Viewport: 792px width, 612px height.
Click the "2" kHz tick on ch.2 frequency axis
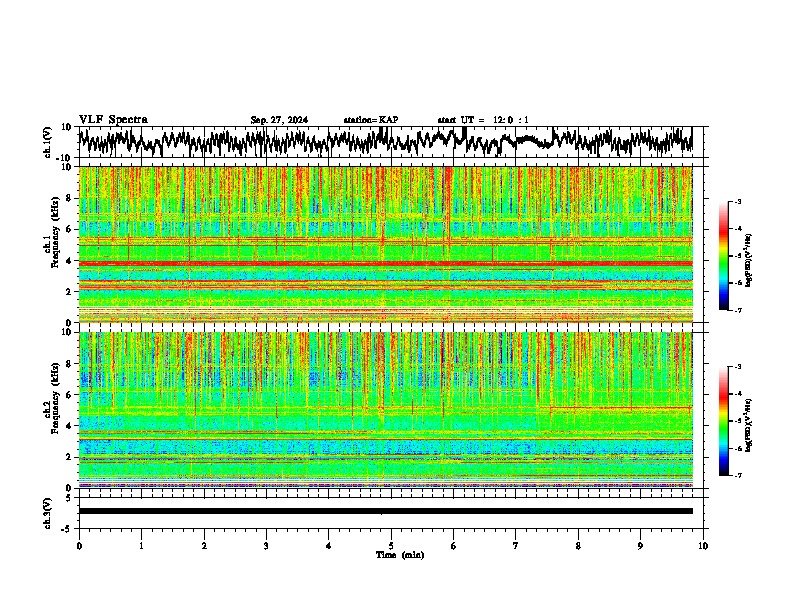(70, 457)
